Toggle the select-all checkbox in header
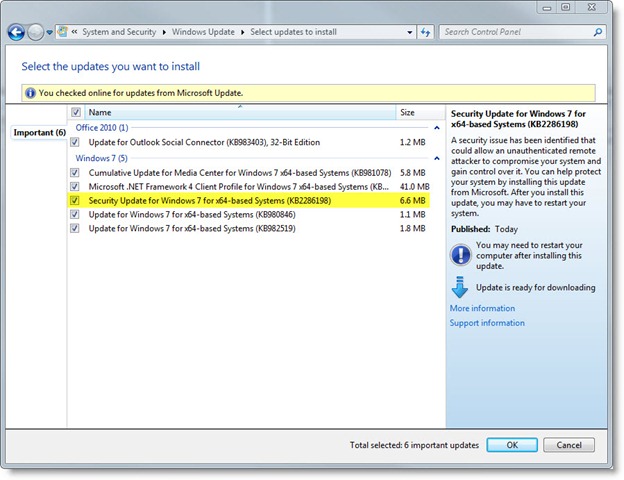Image resolution: width=624 pixels, height=480 pixels. point(76,112)
